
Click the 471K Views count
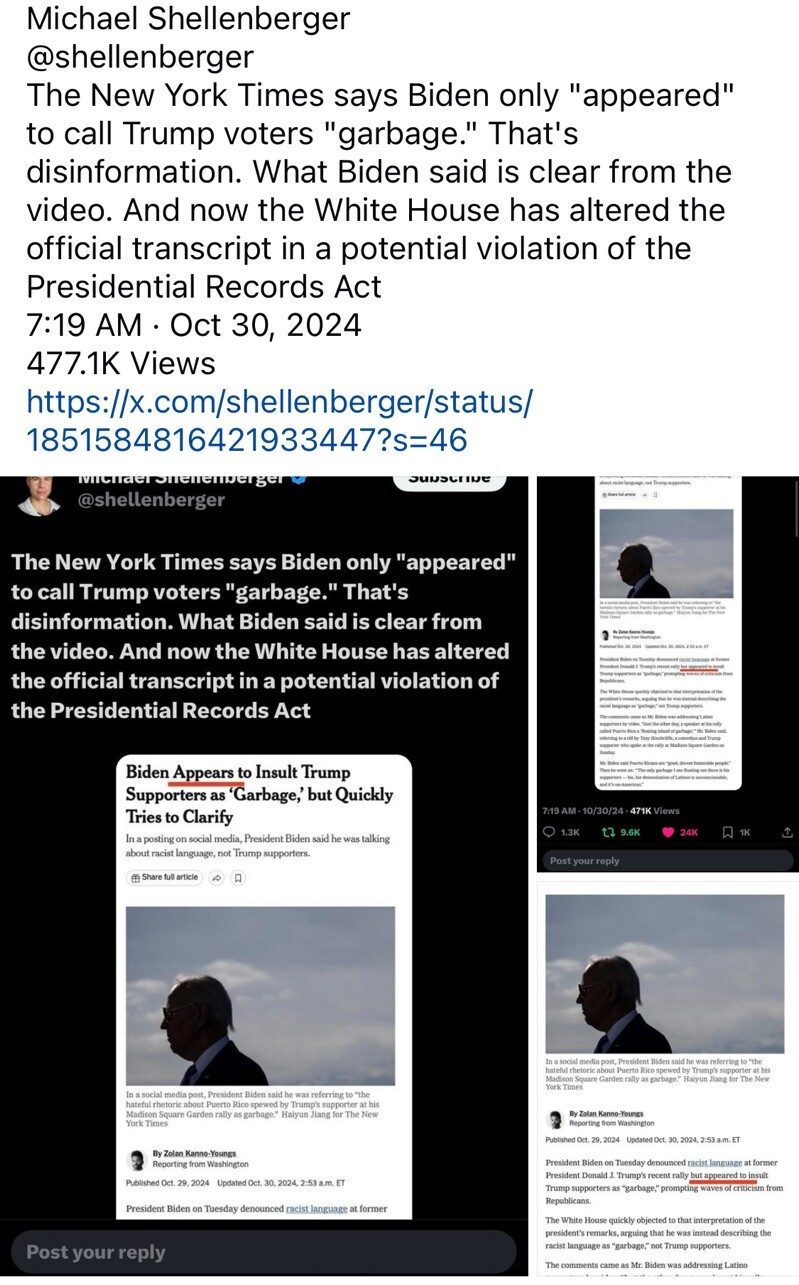coord(654,811)
